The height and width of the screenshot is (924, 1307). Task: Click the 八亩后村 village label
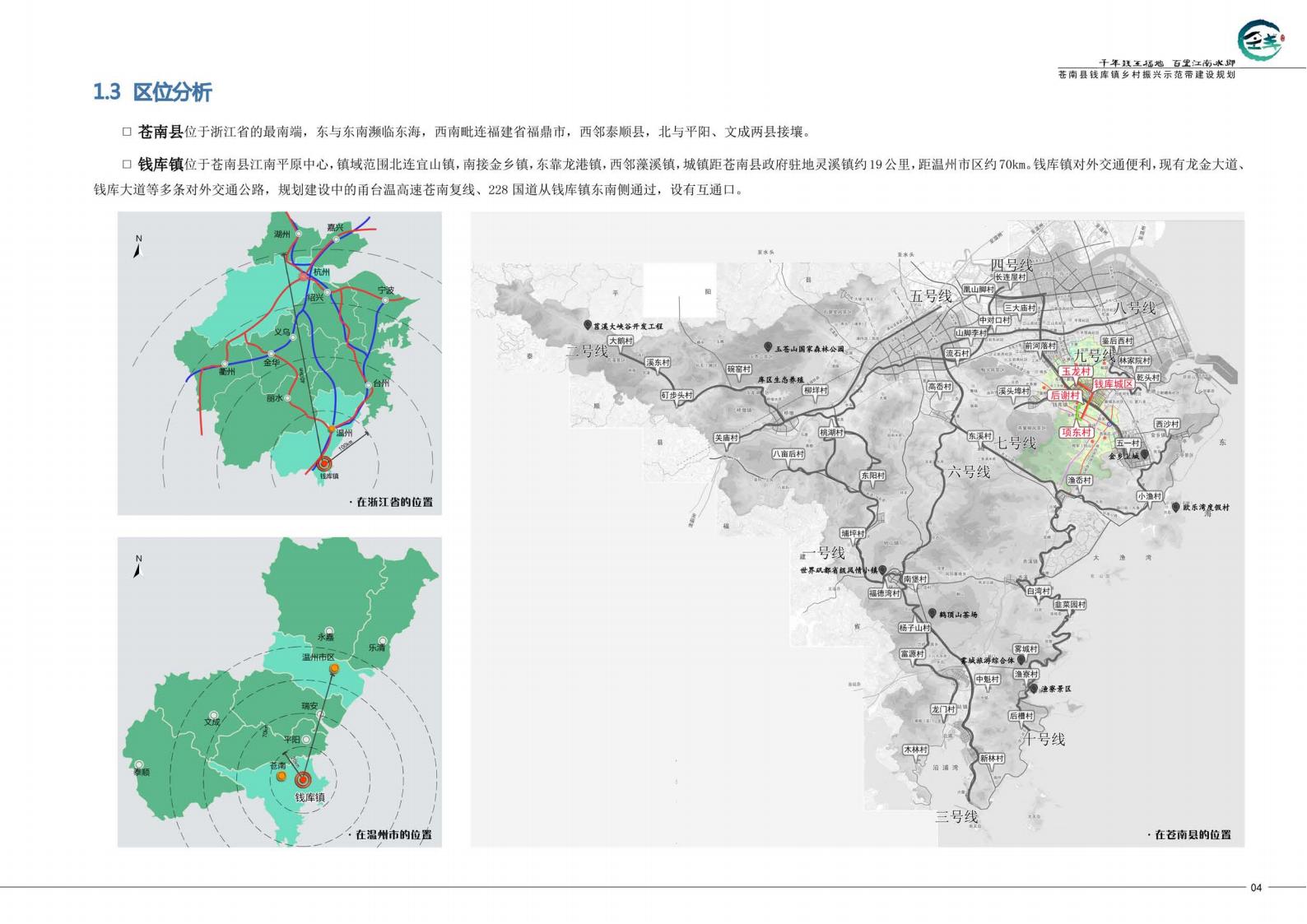(x=788, y=454)
